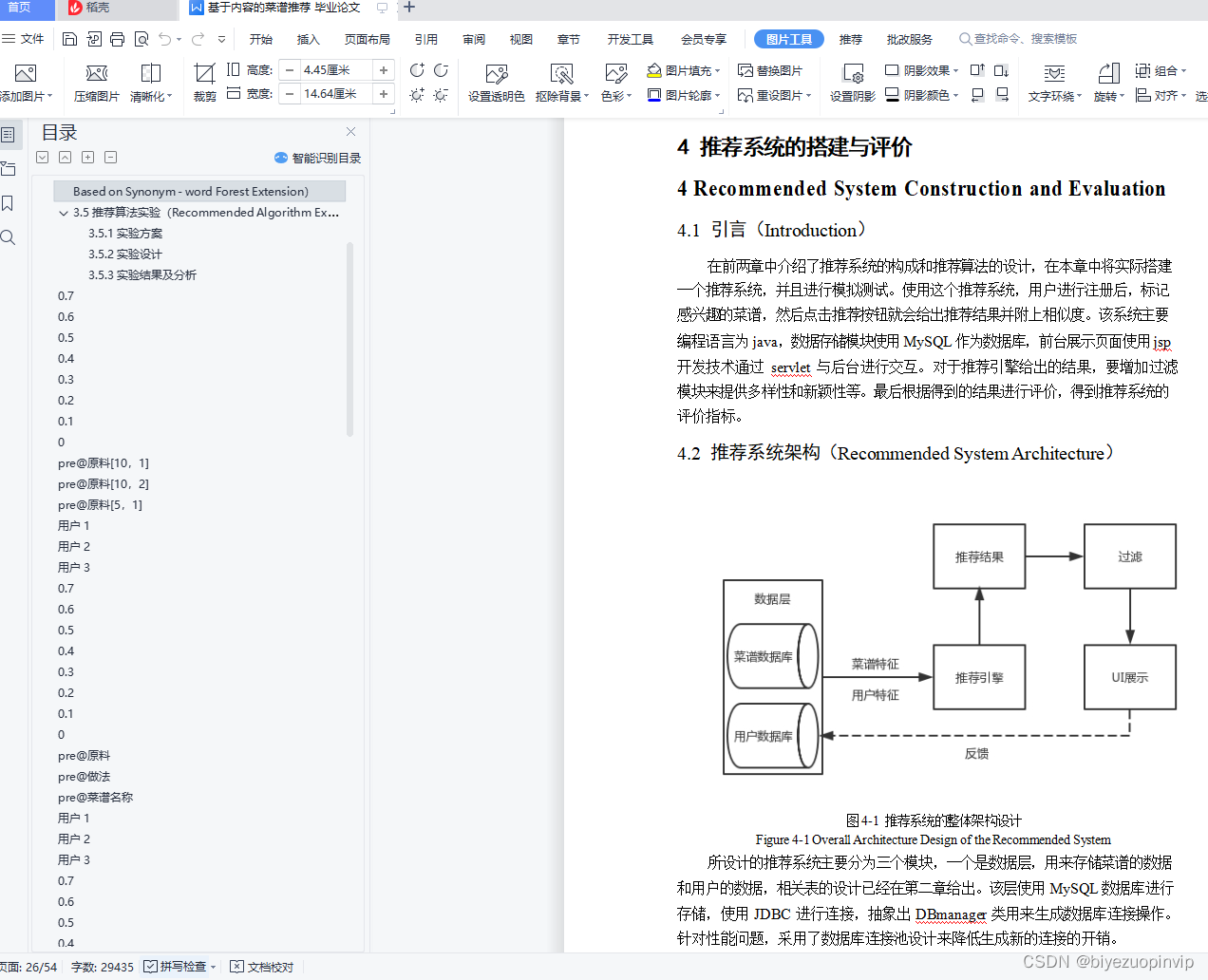
Task: Click the Replace Picture (替换图片) button
Action: [x=770, y=70]
